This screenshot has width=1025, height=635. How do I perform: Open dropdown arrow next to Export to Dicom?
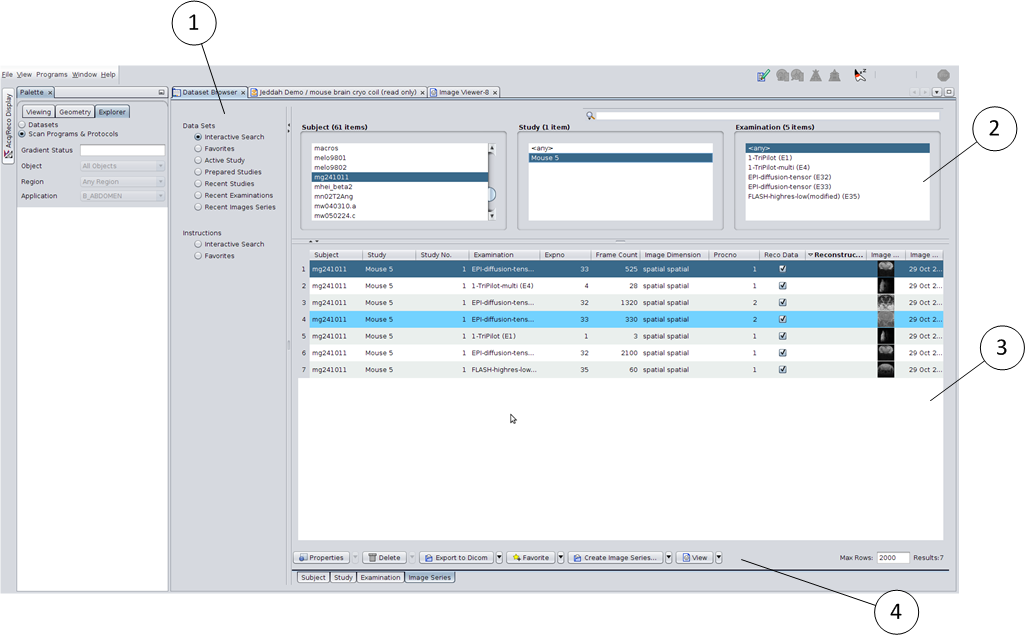(499, 558)
